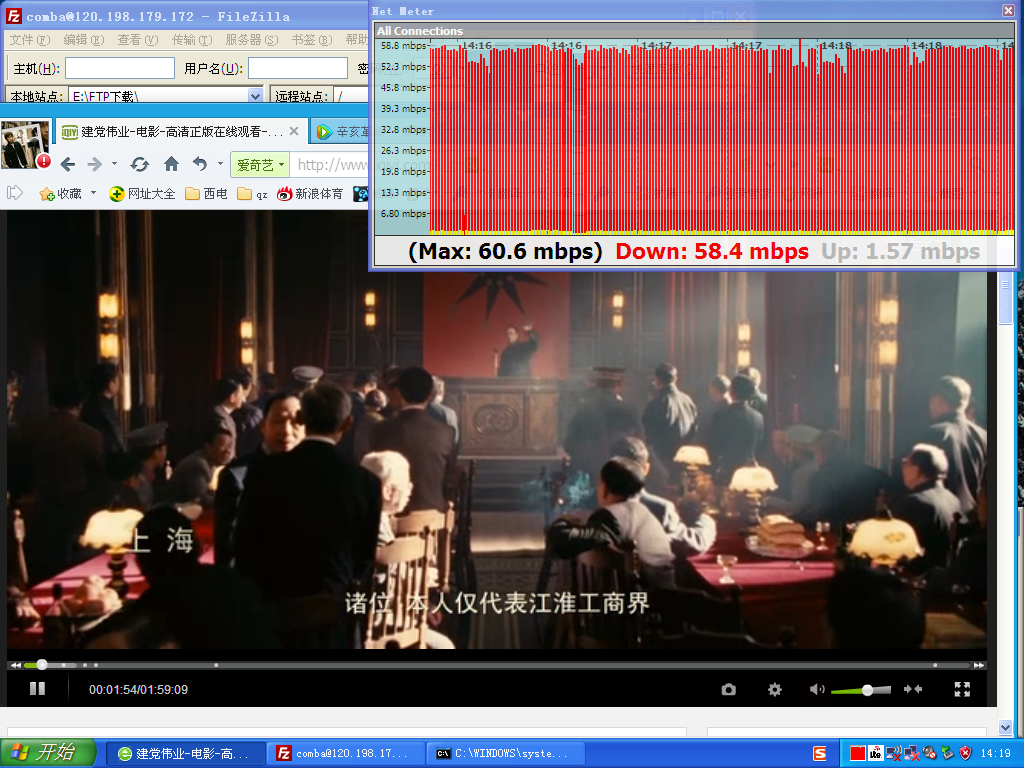Go to the browser home page
1024x768 pixels.
[x=171, y=163]
